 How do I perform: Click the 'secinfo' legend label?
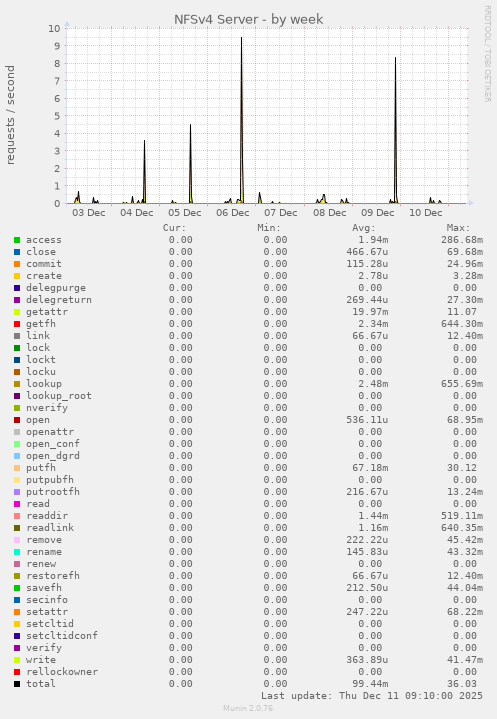(x=47, y=600)
